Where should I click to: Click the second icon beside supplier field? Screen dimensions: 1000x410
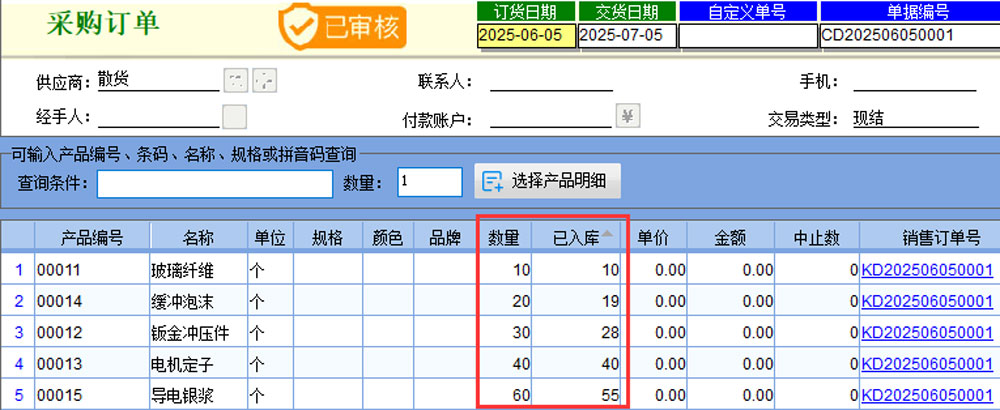(x=263, y=81)
